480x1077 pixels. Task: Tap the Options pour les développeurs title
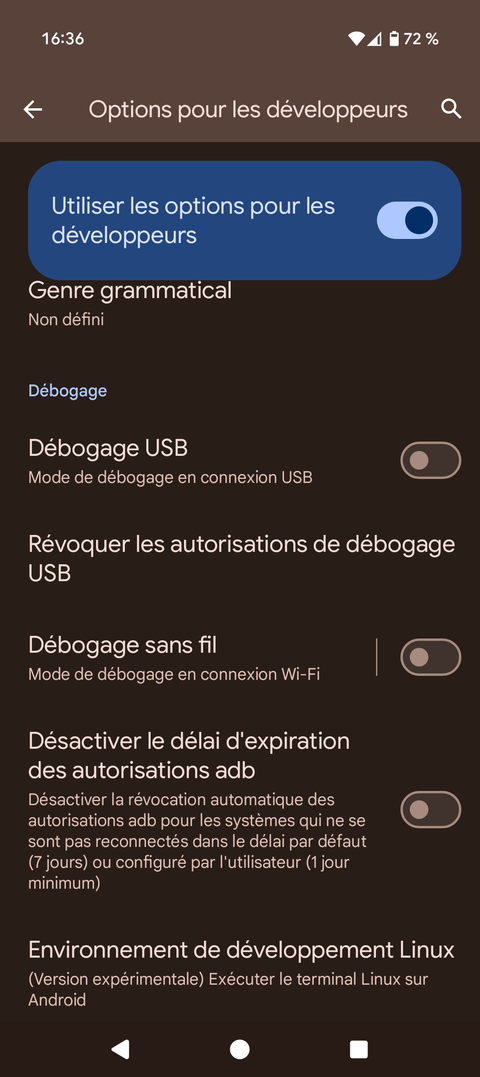point(248,109)
